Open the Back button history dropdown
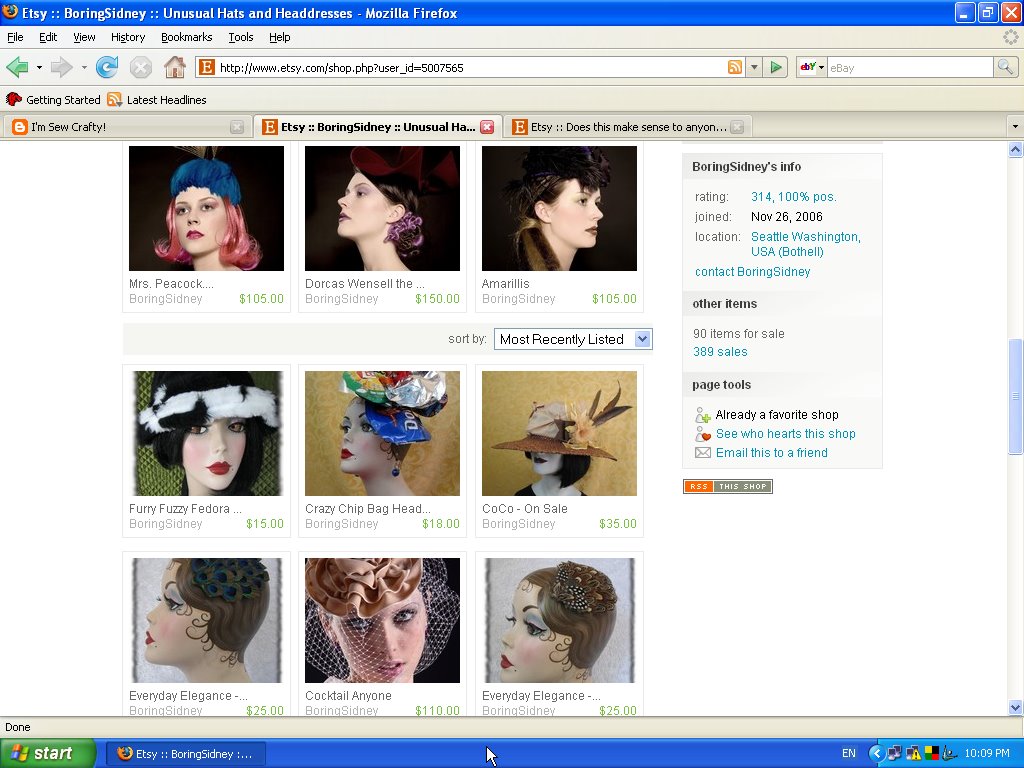The width and height of the screenshot is (1024, 768). point(39,67)
